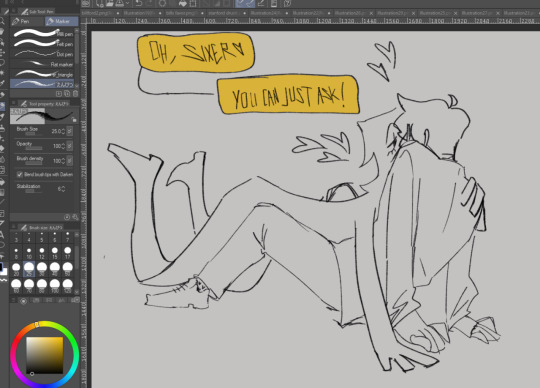Toggle Blend brush tips with Darken checkbox
540x388 pixels.
20,174
